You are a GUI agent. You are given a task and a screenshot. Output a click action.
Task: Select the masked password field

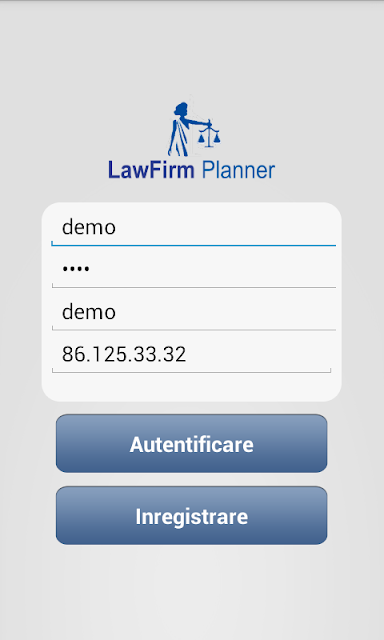193,269
